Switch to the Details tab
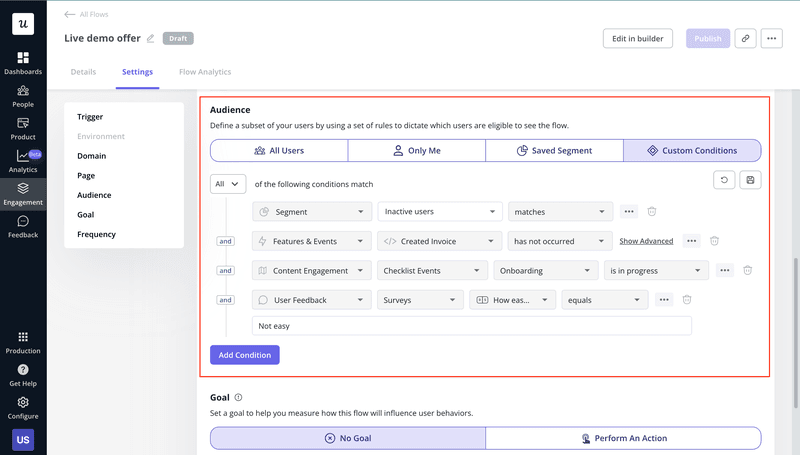 (83, 72)
